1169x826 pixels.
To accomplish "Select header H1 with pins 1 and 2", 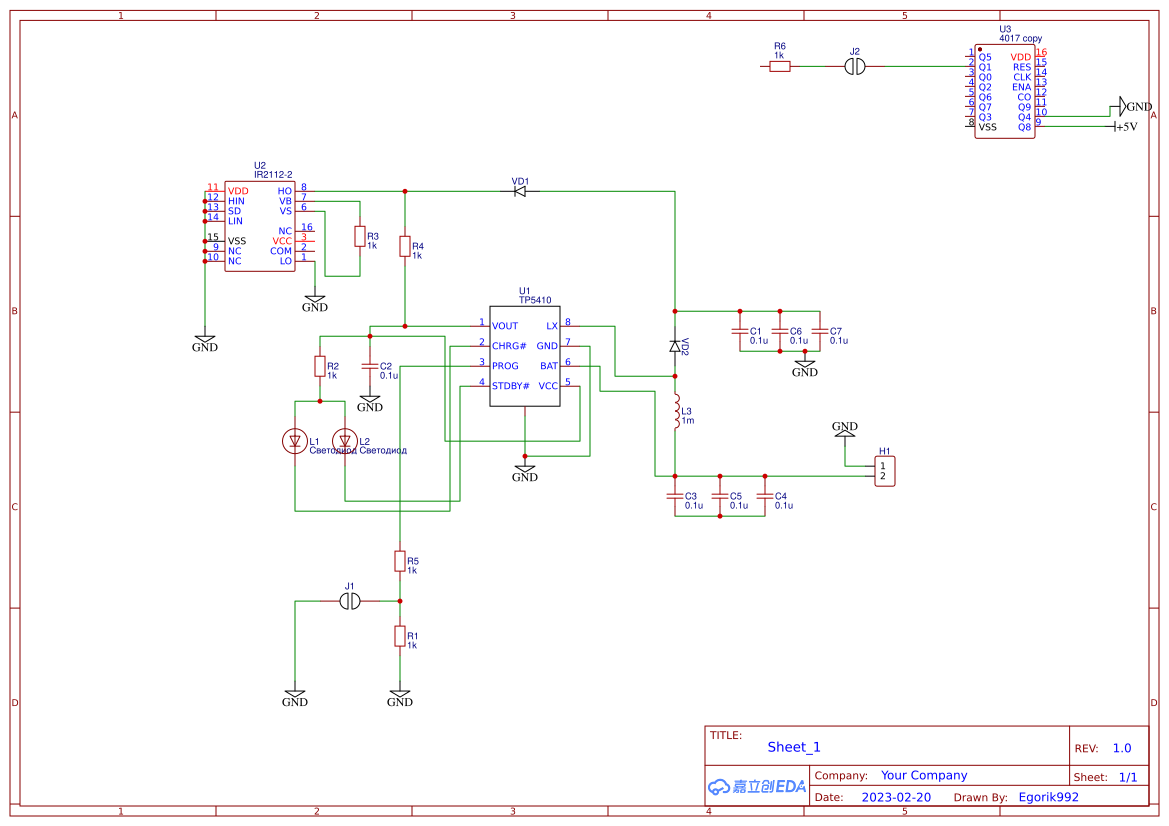I will pyautogui.click(x=884, y=470).
